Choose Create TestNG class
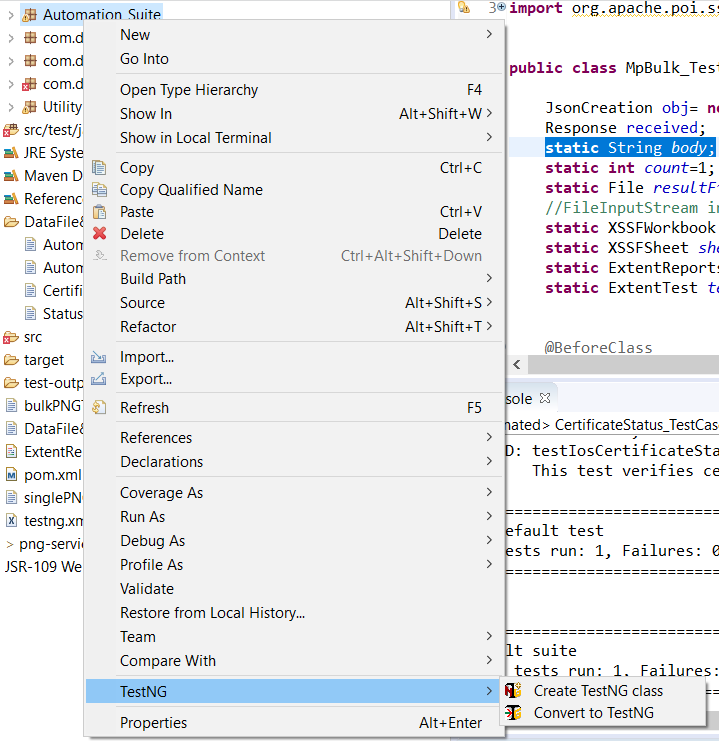 (x=603, y=691)
